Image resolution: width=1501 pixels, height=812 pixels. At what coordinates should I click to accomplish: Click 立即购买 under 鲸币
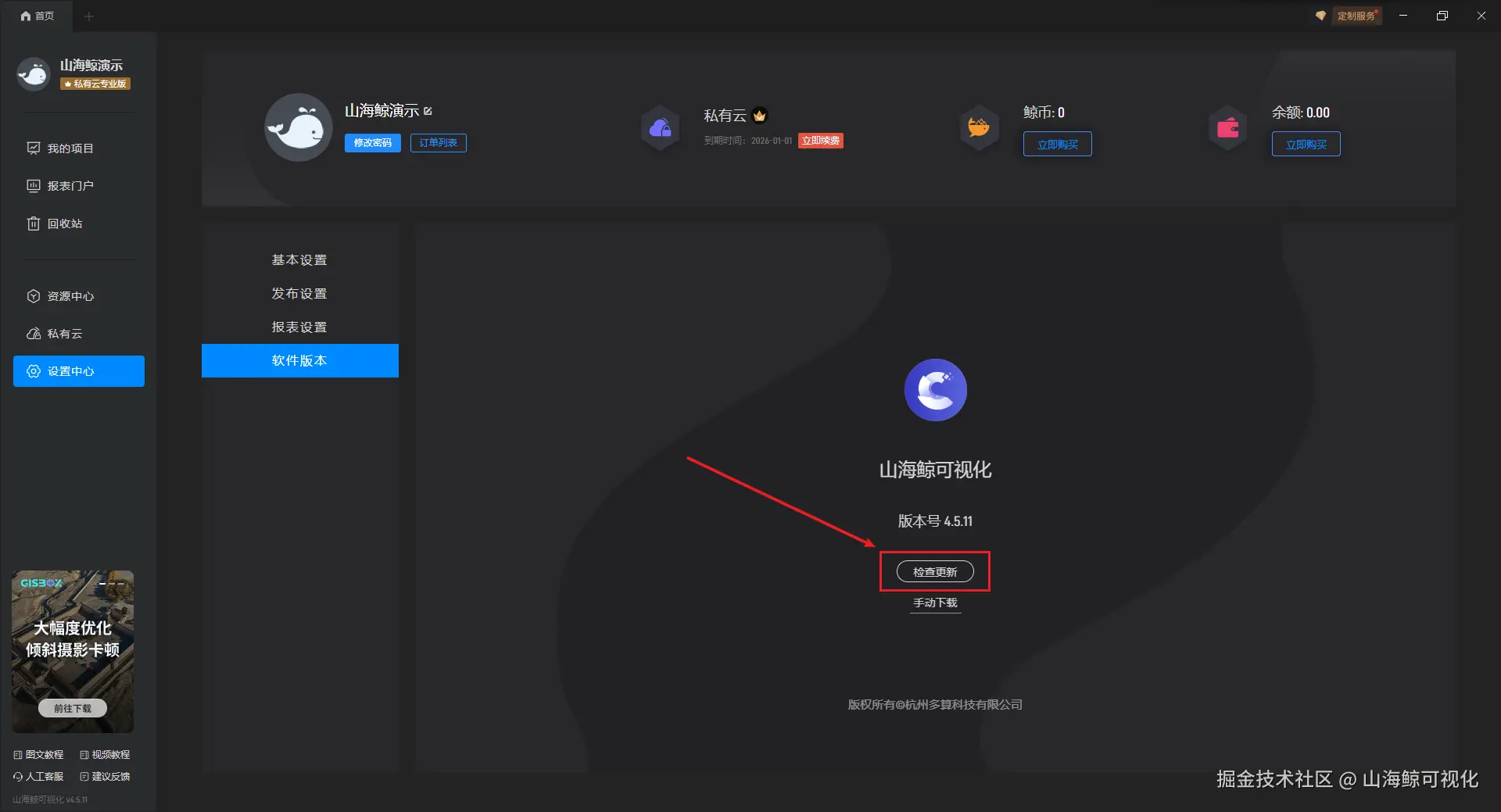tap(1058, 145)
